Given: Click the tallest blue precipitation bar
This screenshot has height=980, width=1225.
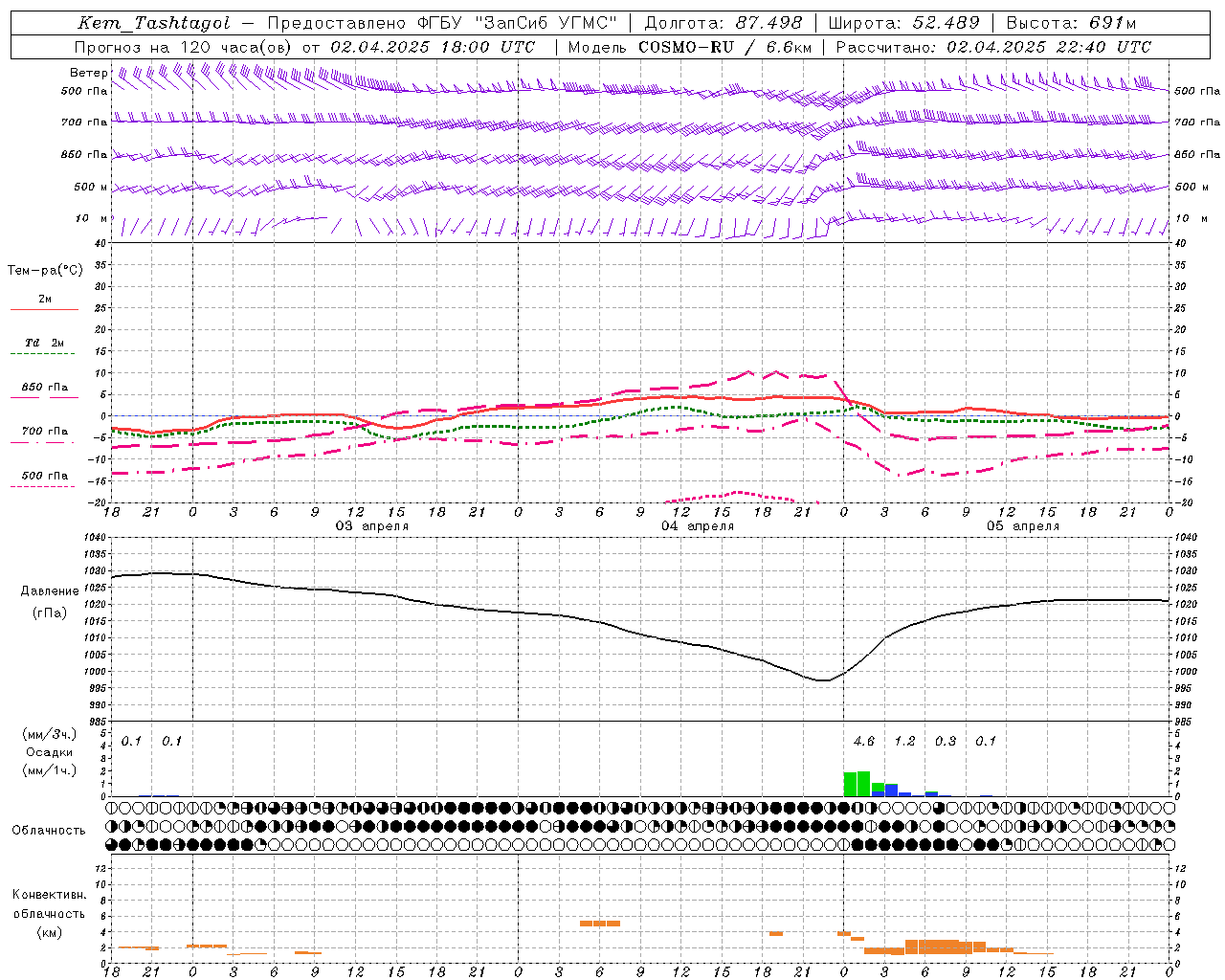Looking at the screenshot, I should [x=891, y=791].
